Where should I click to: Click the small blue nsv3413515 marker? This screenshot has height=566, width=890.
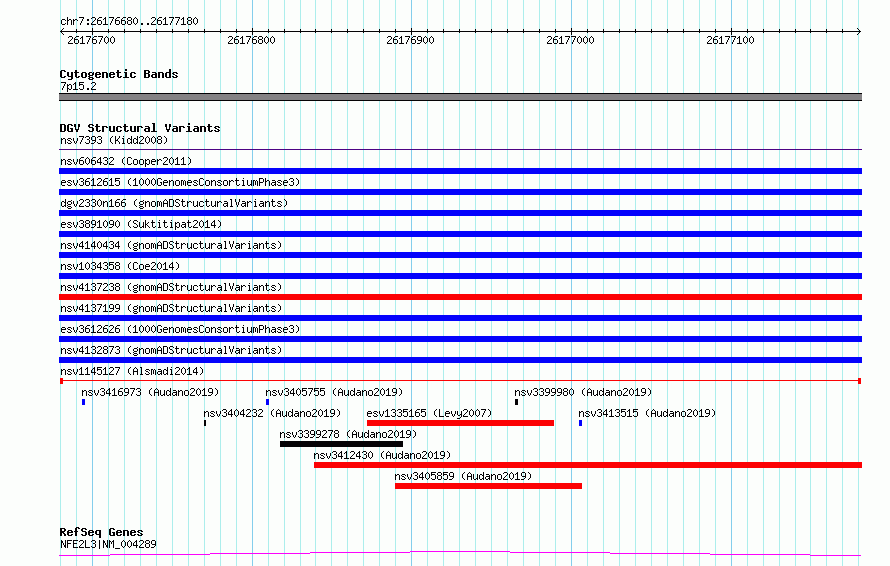coord(581,423)
